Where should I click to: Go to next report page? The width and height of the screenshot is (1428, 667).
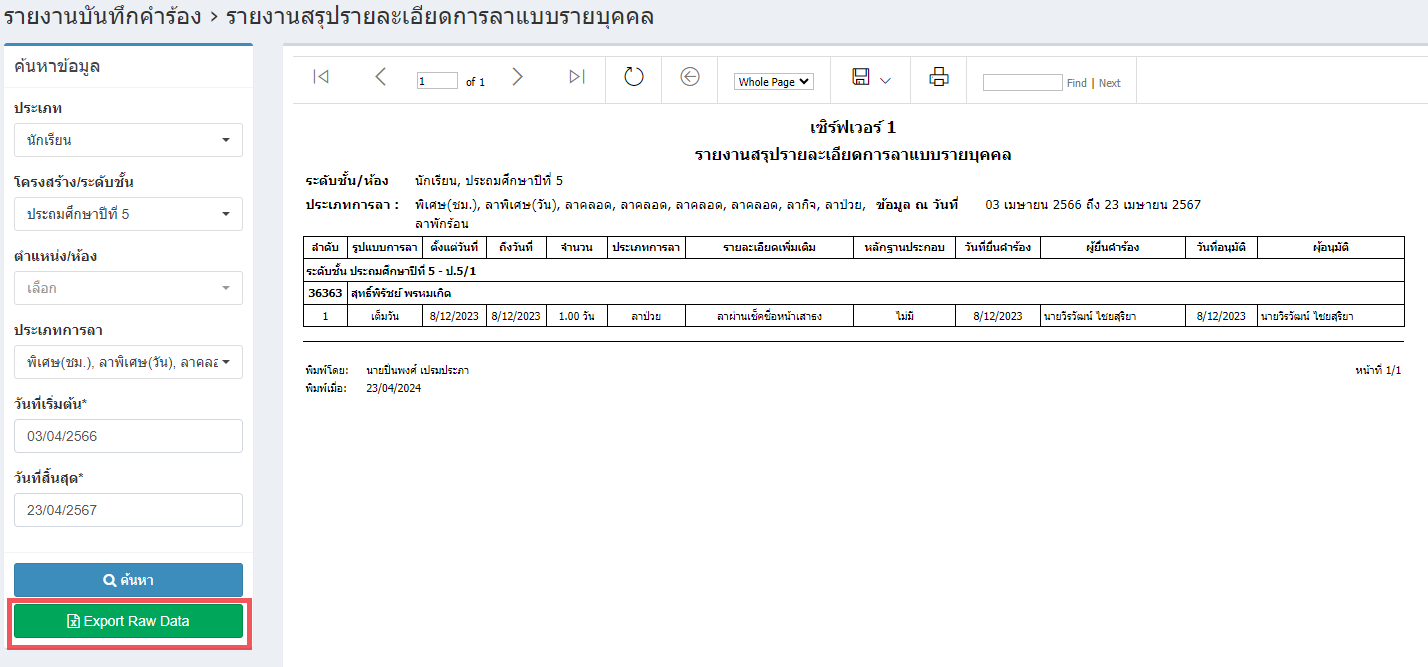pyautogui.click(x=517, y=77)
